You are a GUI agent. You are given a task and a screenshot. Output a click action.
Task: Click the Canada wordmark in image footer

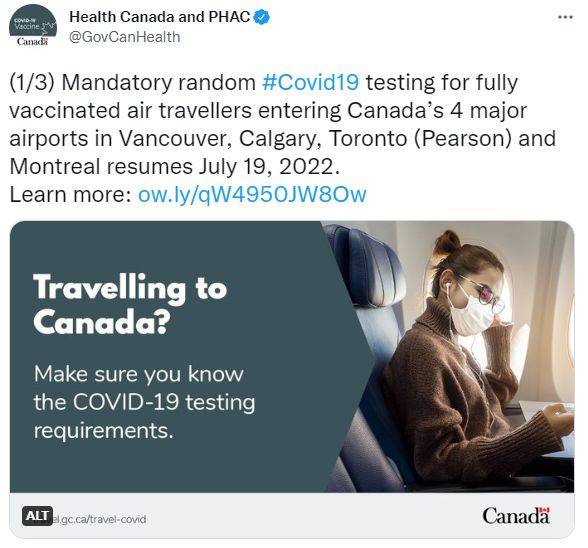(x=516, y=515)
